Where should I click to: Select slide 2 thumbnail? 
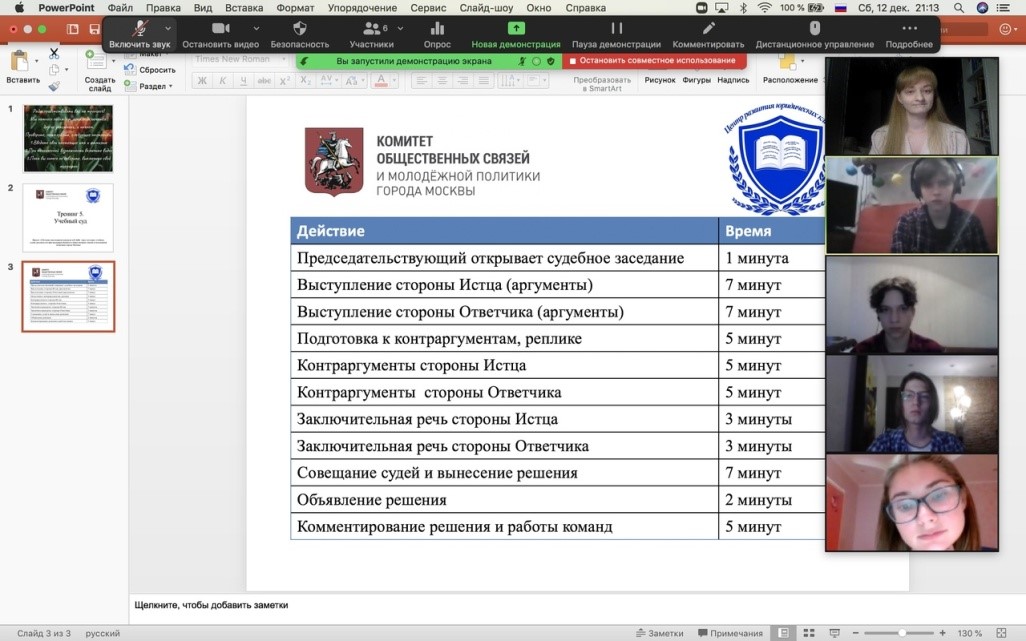pyautogui.click(x=68, y=217)
